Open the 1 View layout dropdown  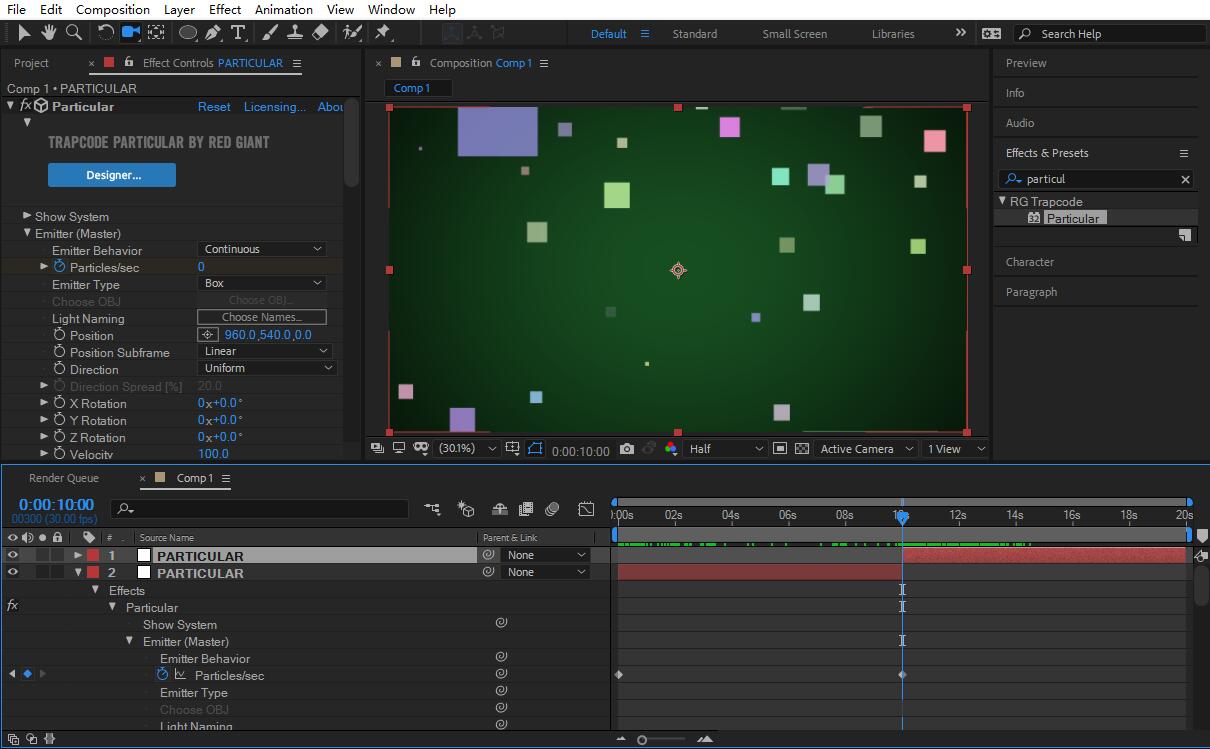tap(956, 449)
